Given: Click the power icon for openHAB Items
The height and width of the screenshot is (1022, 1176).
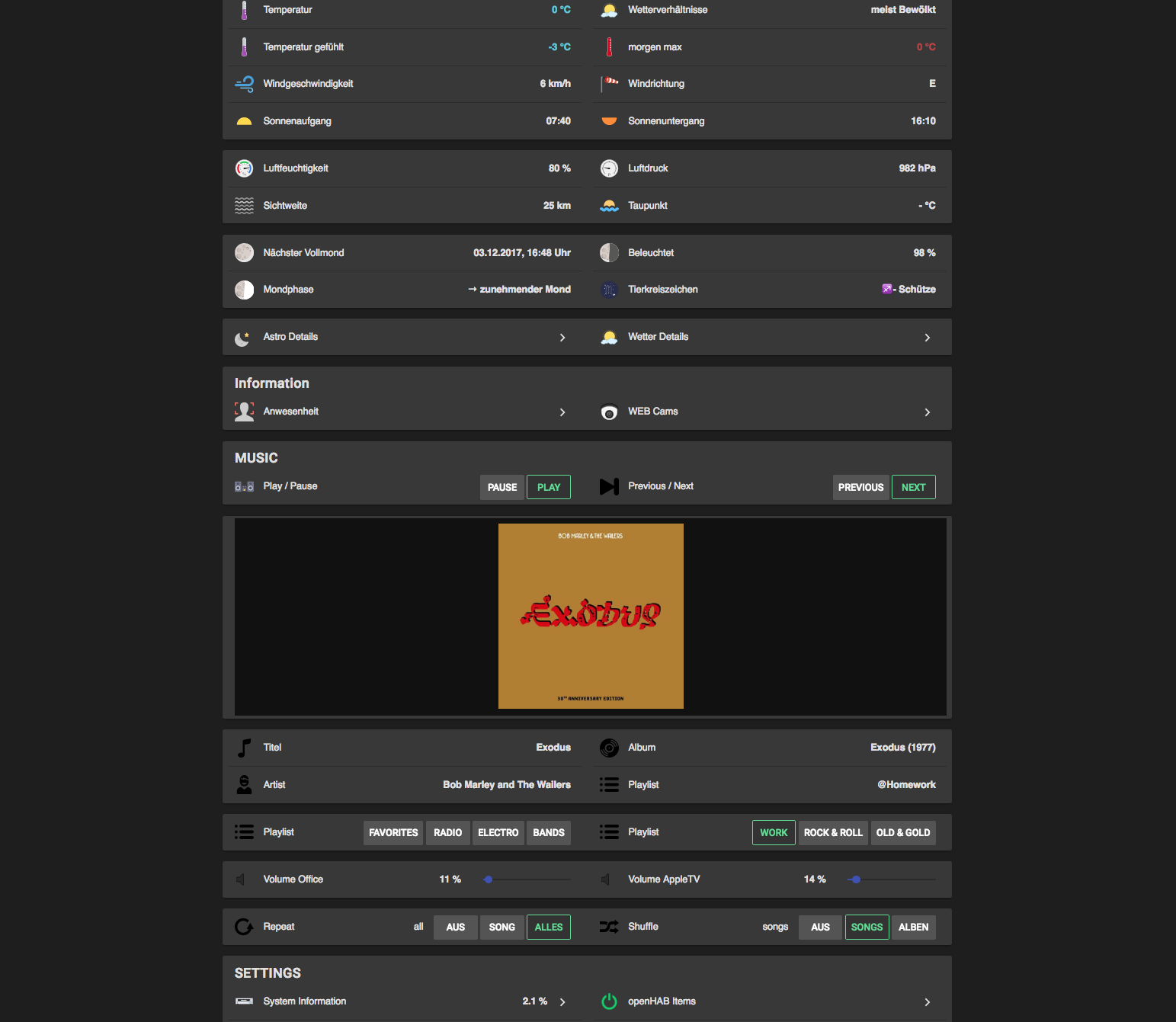Looking at the screenshot, I should (x=609, y=1001).
